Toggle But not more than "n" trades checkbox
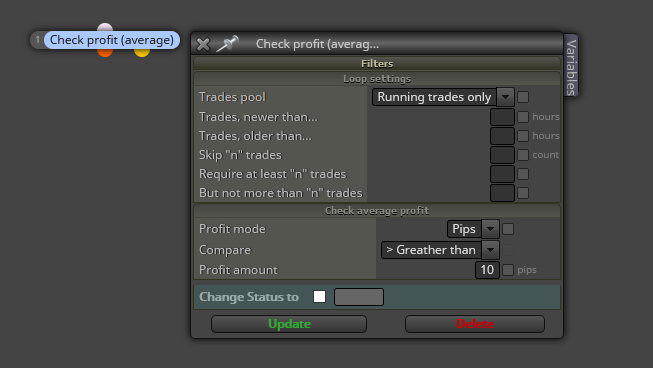 coord(523,193)
